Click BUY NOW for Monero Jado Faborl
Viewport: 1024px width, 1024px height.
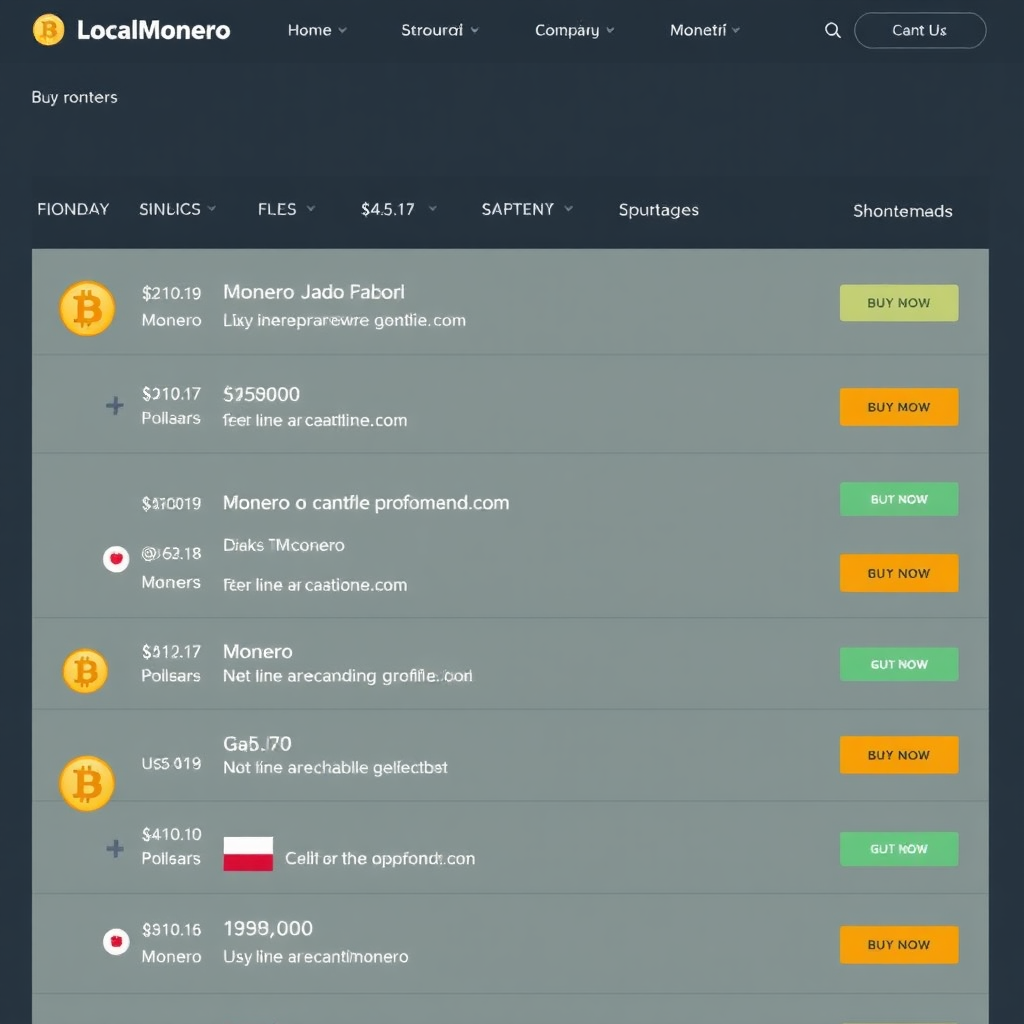(x=899, y=303)
